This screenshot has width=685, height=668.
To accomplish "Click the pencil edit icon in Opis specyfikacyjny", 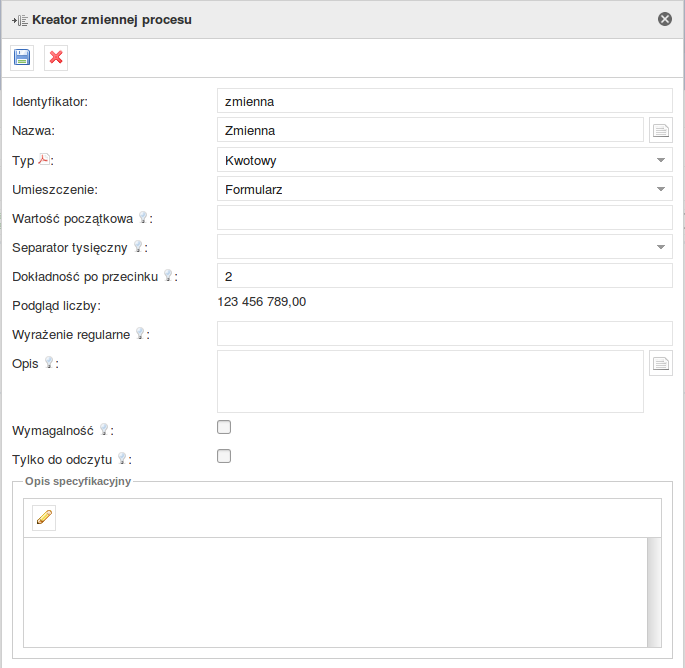I will (44, 517).
